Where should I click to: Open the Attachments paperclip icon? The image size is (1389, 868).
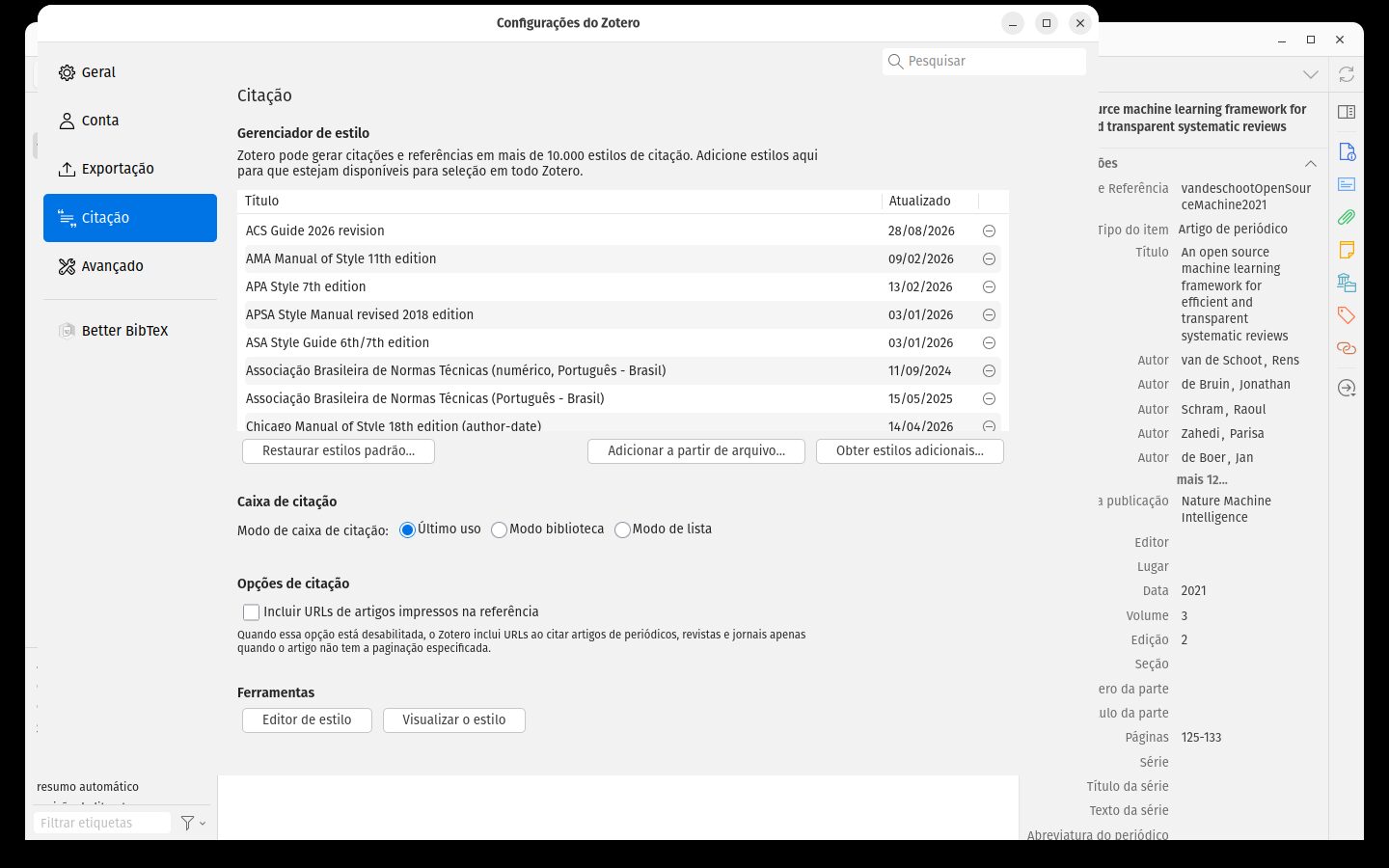pos(1347,217)
